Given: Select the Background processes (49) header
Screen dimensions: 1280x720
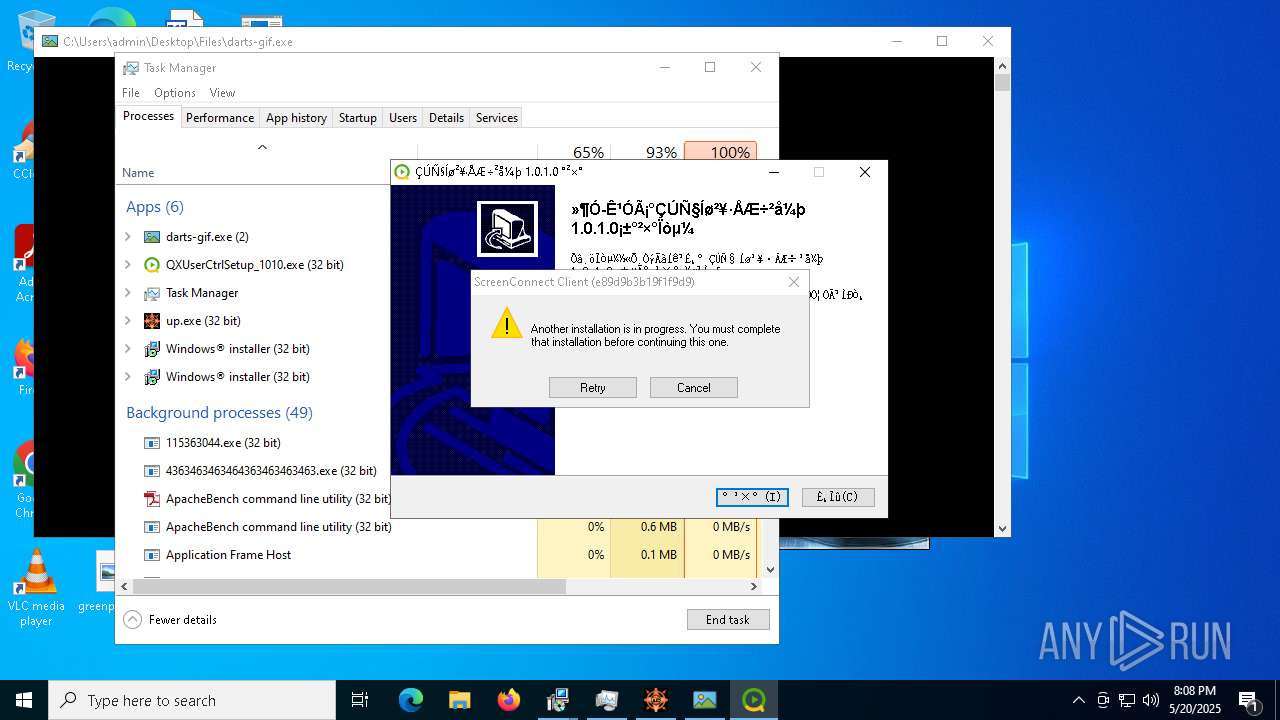Looking at the screenshot, I should click(219, 413).
